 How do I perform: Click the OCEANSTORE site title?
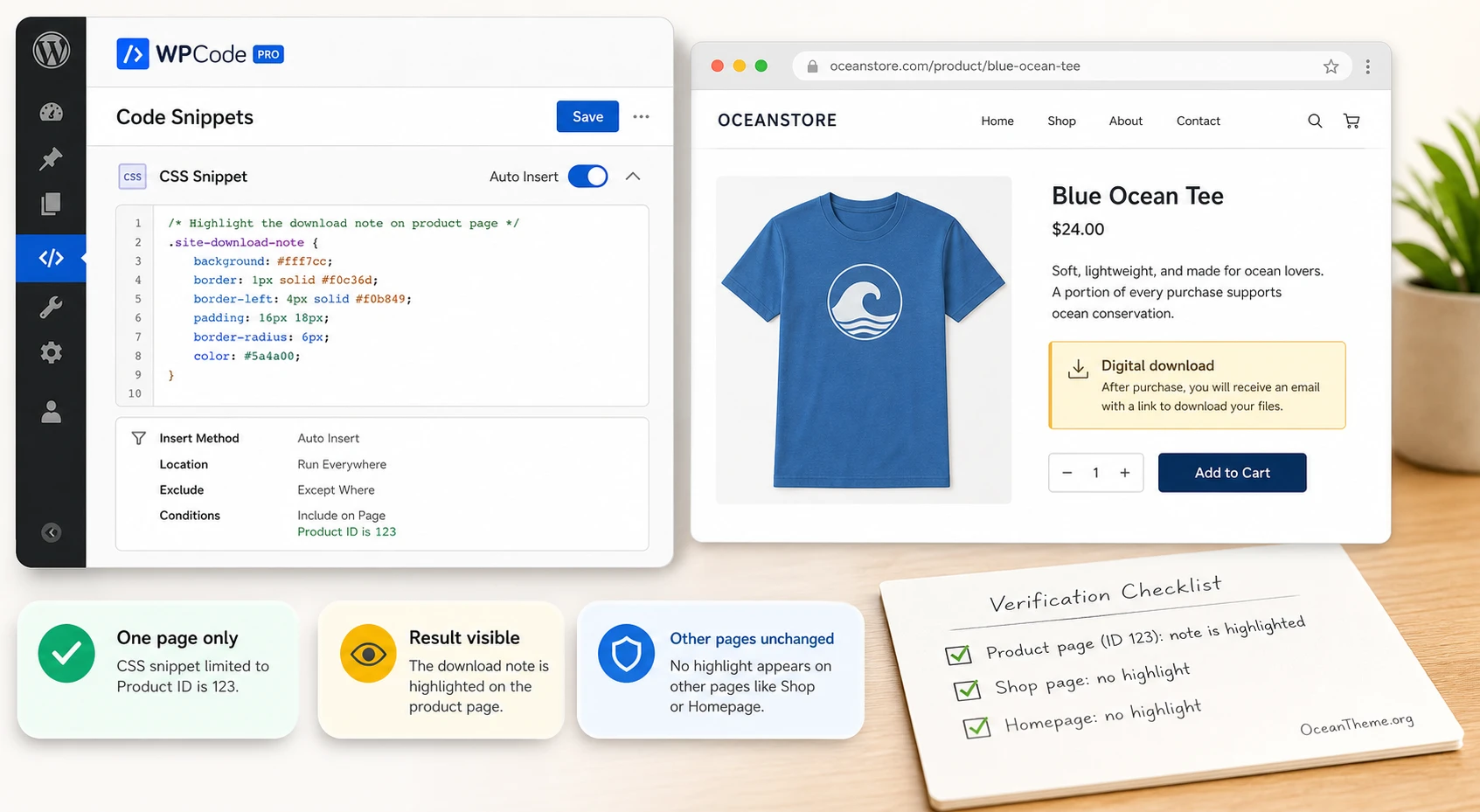tap(777, 121)
